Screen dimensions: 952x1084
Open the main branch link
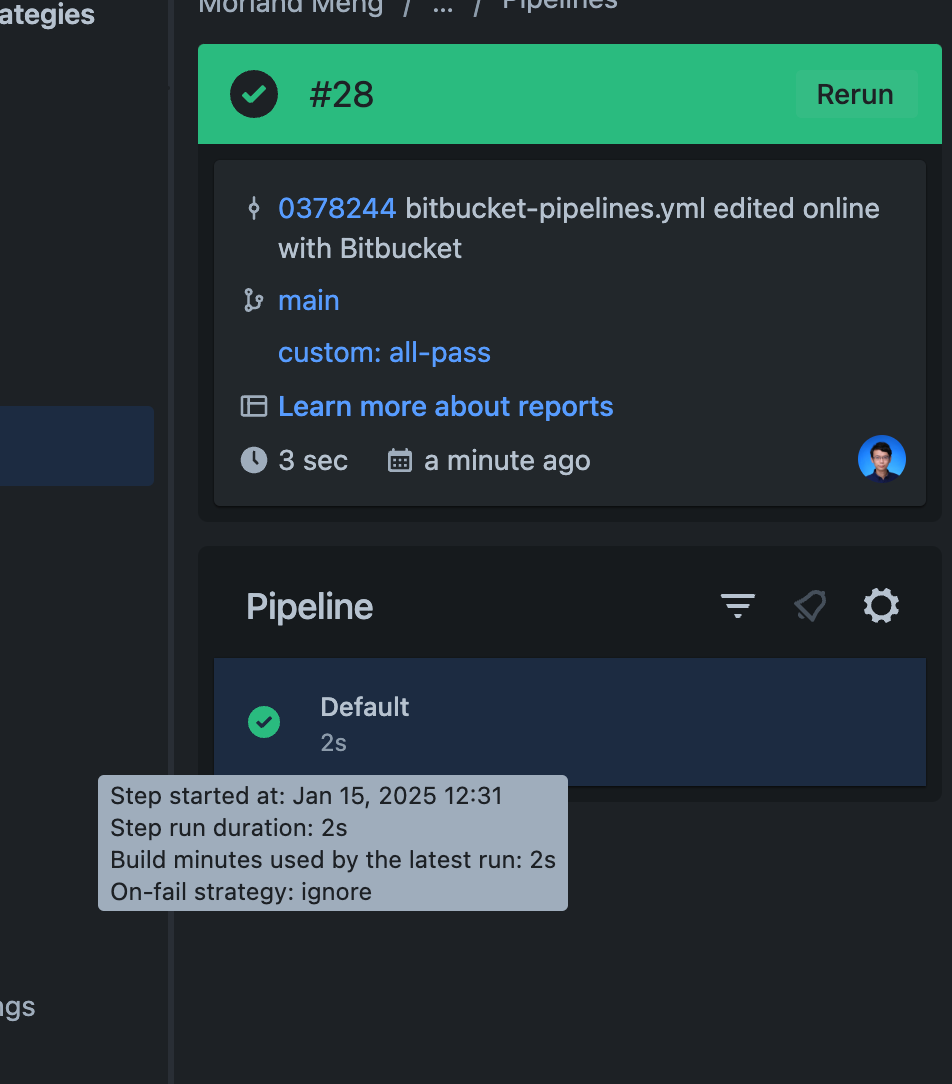click(x=308, y=299)
